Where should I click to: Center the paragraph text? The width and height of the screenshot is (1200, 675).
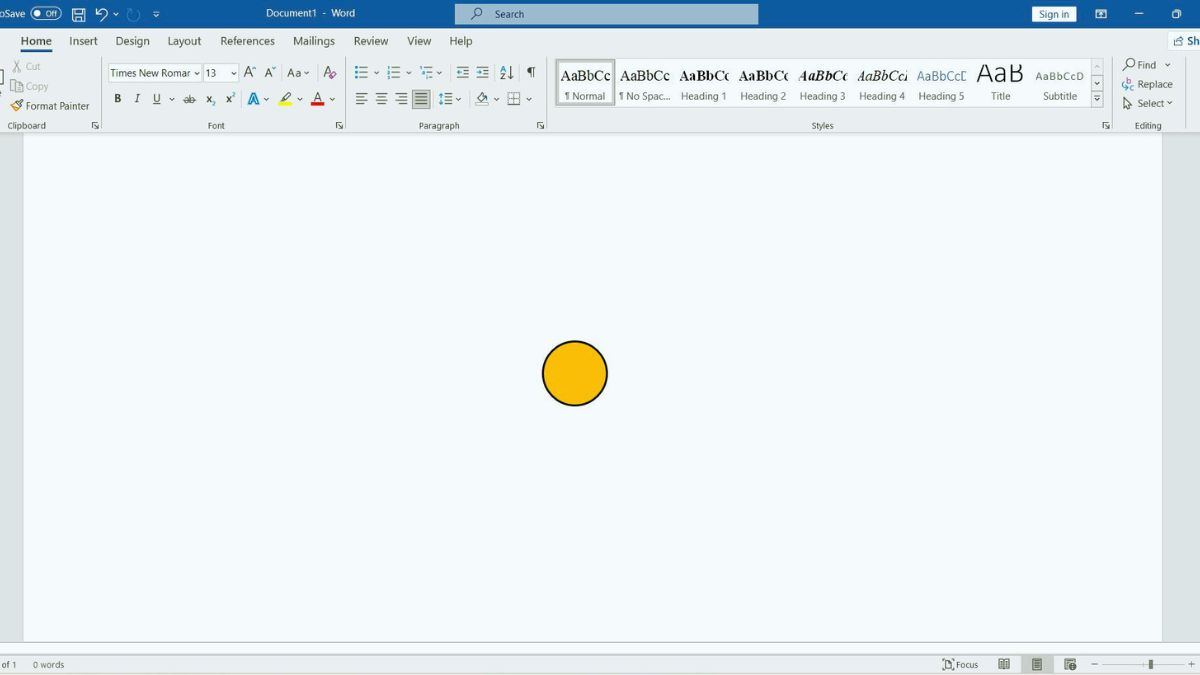click(381, 99)
